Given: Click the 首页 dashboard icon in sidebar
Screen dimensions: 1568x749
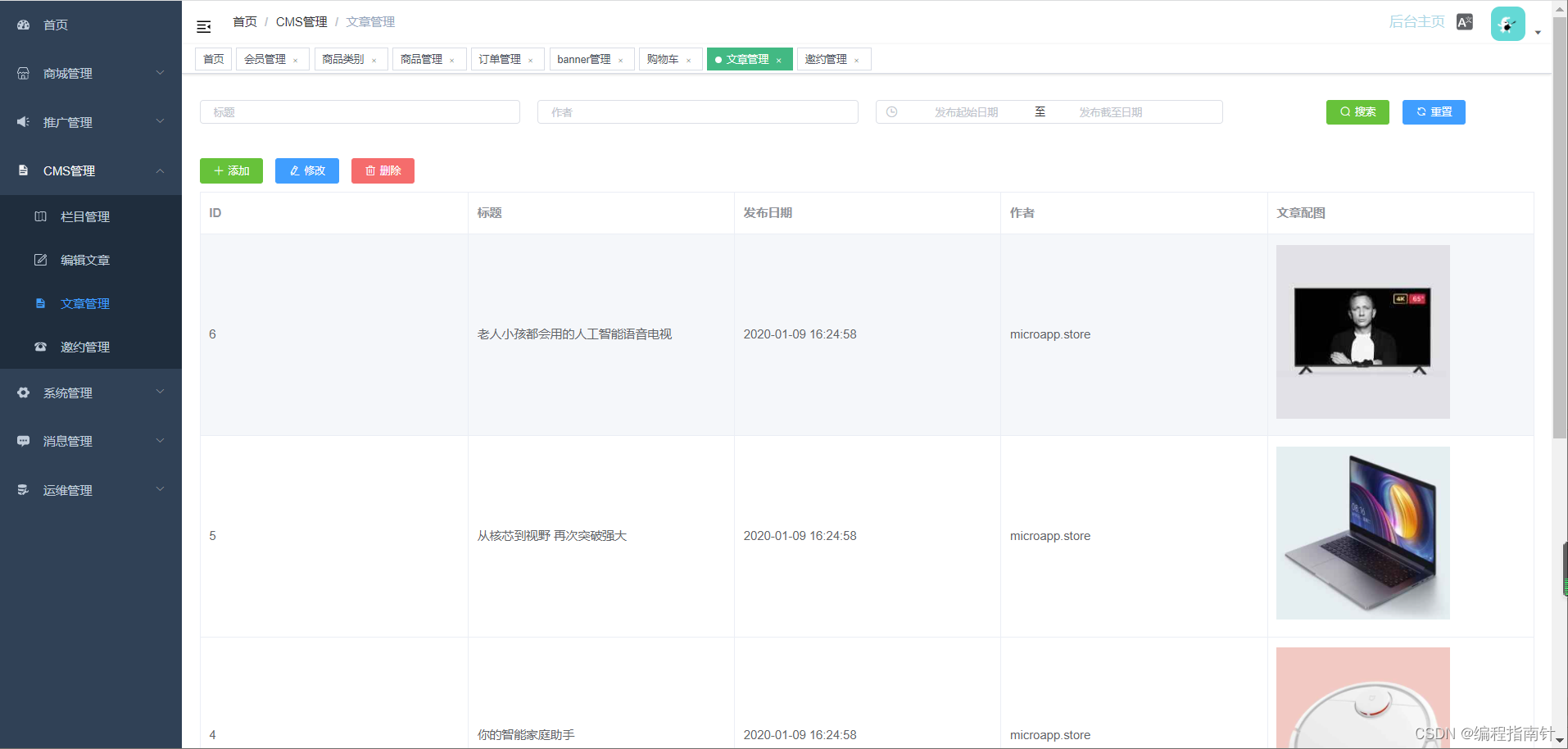Looking at the screenshot, I should click(x=24, y=25).
